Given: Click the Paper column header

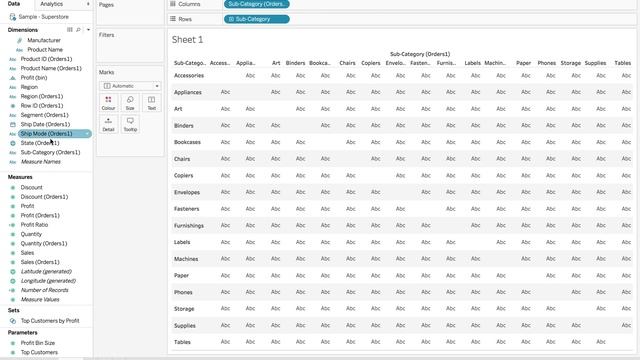Looking at the screenshot, I should (523, 63).
